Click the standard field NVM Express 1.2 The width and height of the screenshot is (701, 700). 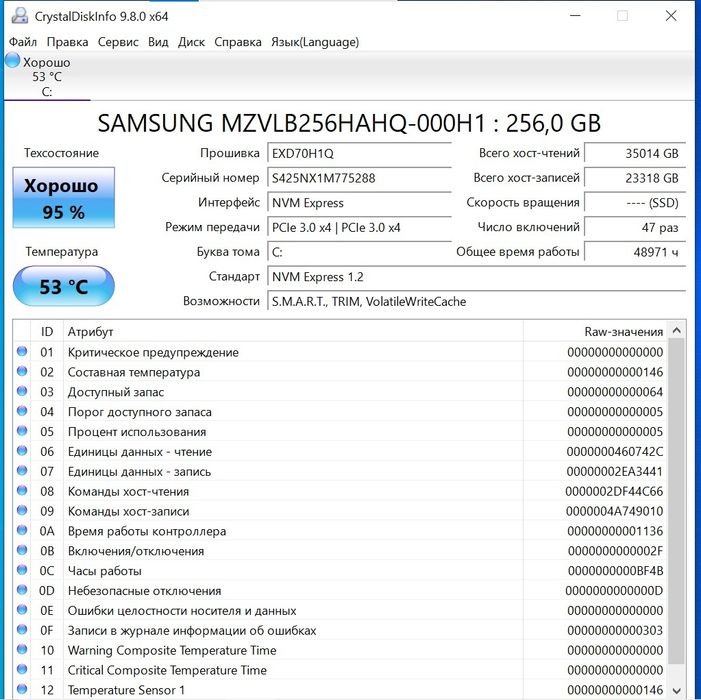pos(477,277)
